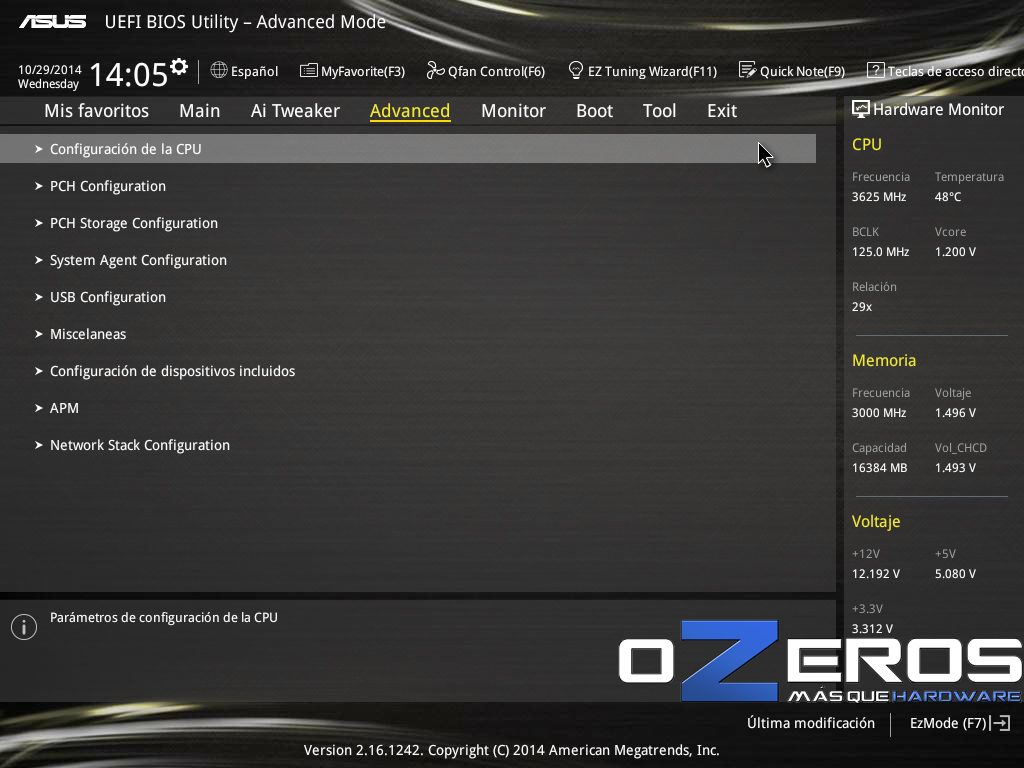Image resolution: width=1024 pixels, height=768 pixels.
Task: Expand the PCH Storage Configuration arrow
Action: click(x=39, y=223)
